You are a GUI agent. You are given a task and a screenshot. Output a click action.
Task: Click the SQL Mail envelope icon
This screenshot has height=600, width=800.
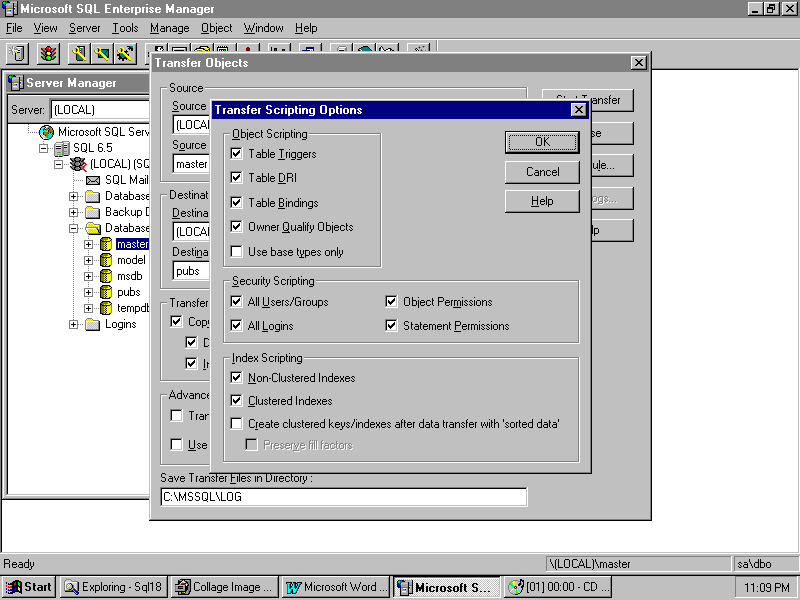click(x=92, y=180)
